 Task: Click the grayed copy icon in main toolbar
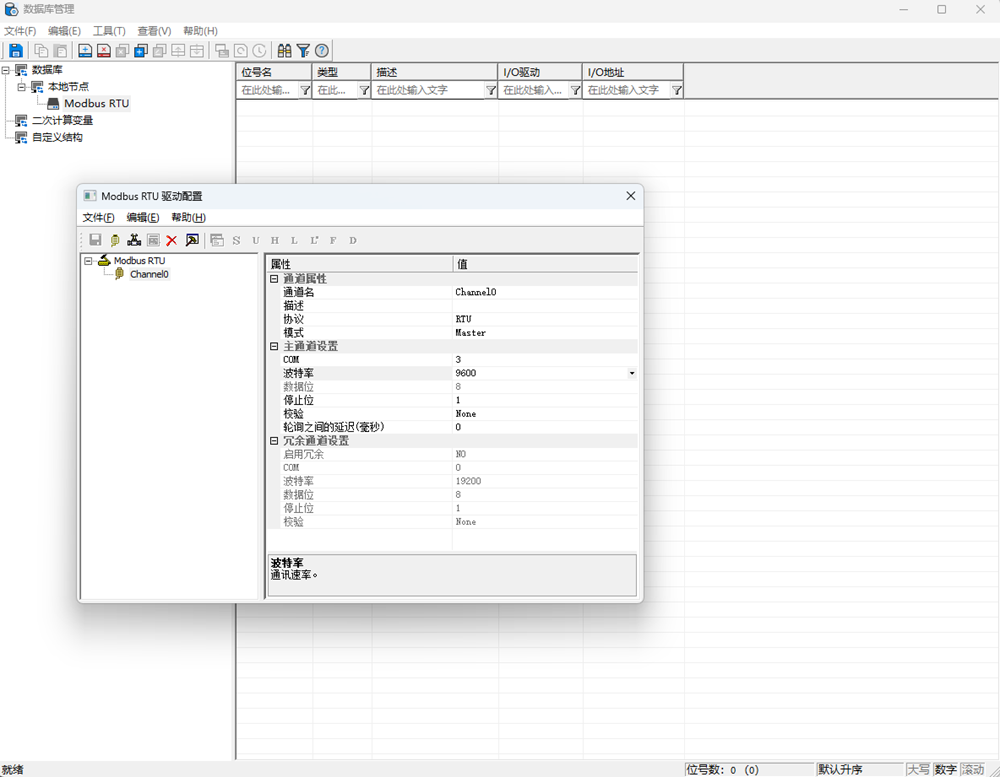click(x=41, y=50)
